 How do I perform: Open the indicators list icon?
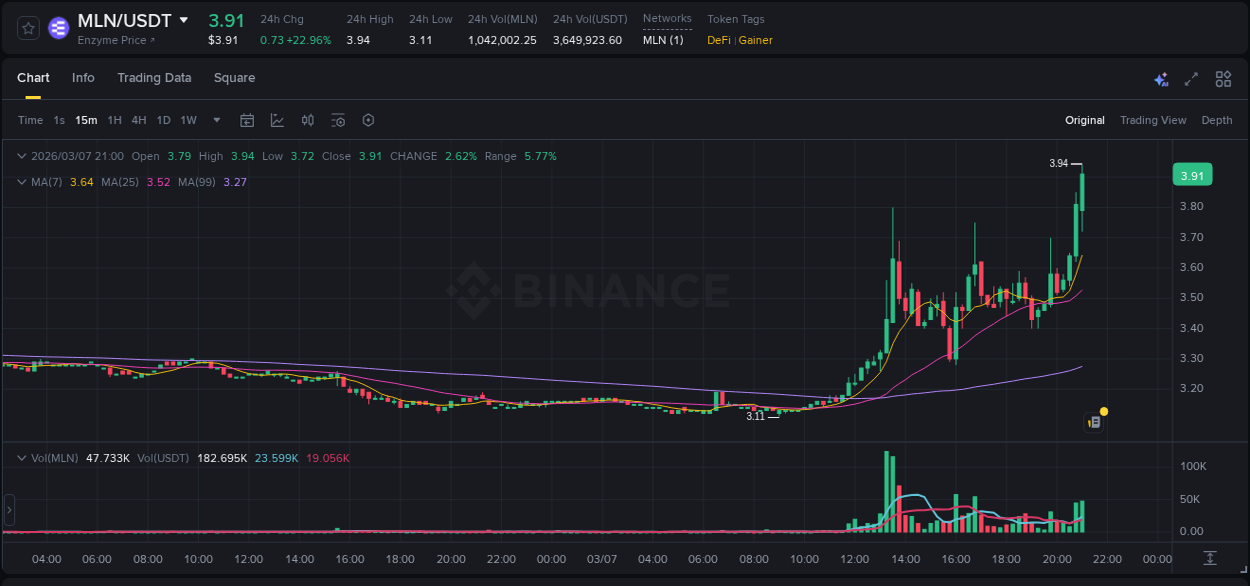point(338,120)
